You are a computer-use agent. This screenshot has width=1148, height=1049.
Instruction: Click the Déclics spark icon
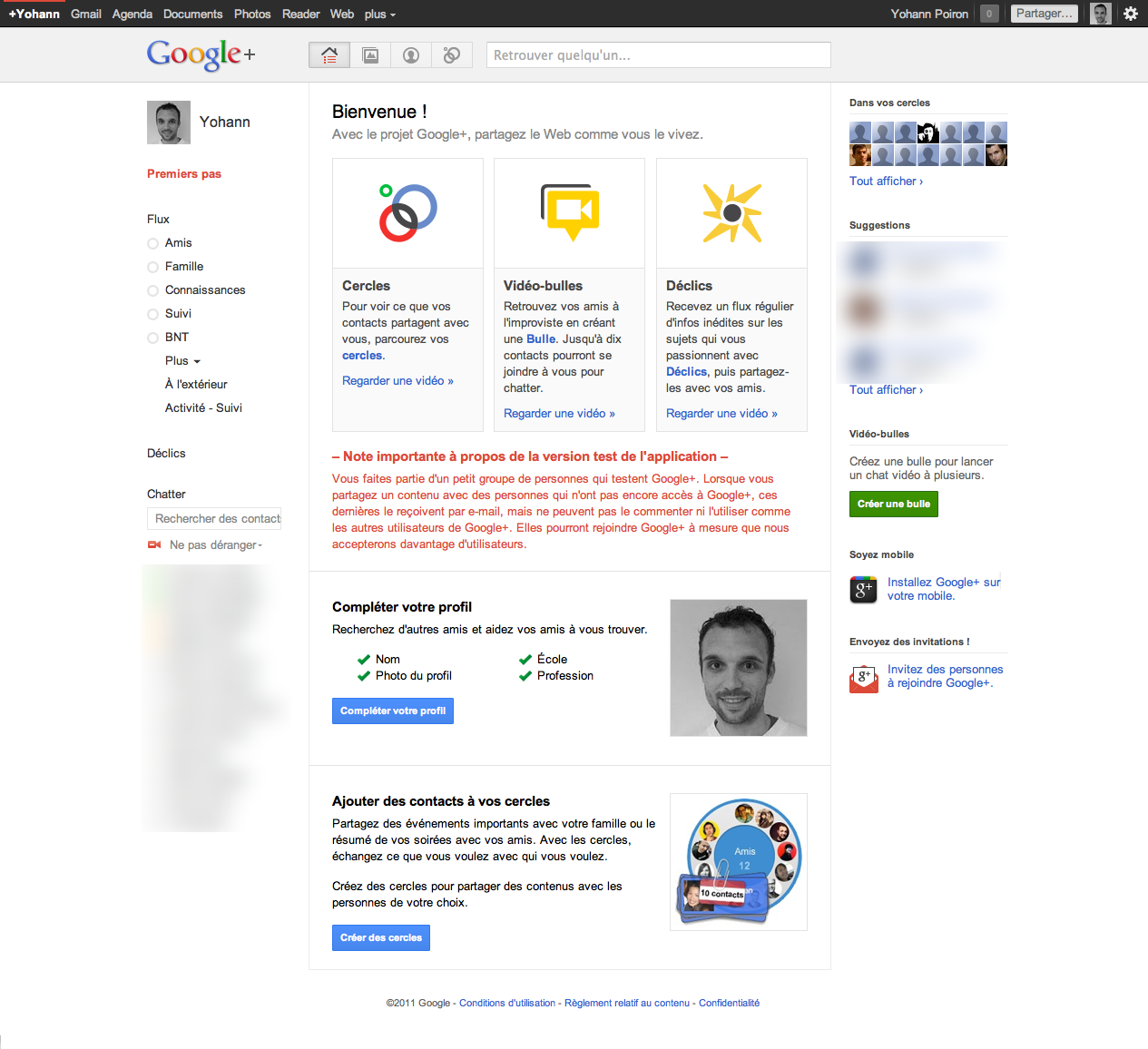732,213
